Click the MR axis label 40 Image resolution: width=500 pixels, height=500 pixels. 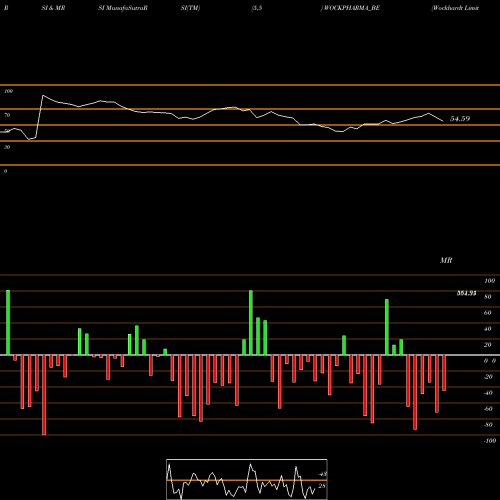pyautogui.click(x=487, y=329)
